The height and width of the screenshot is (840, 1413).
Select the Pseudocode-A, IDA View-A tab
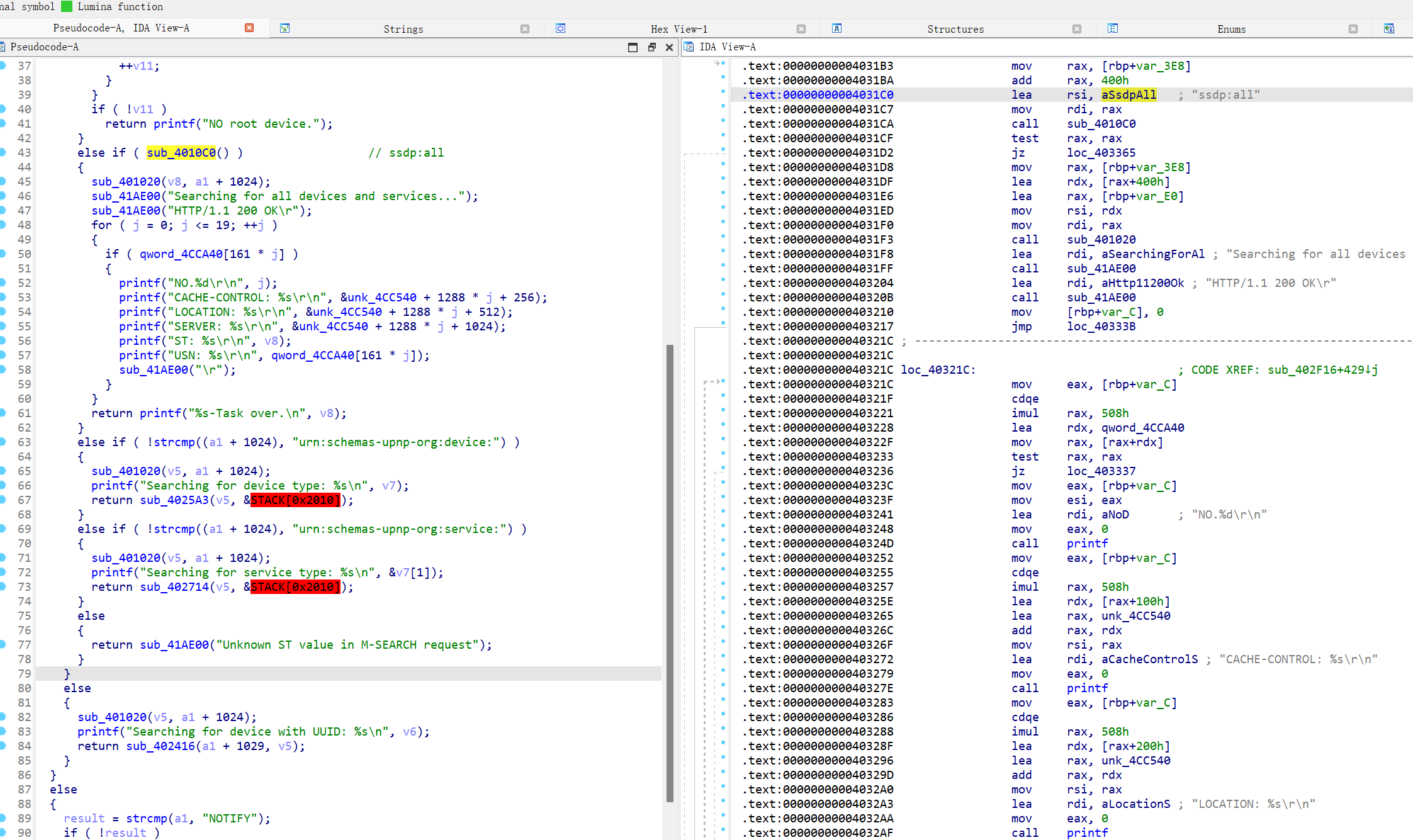pos(121,28)
